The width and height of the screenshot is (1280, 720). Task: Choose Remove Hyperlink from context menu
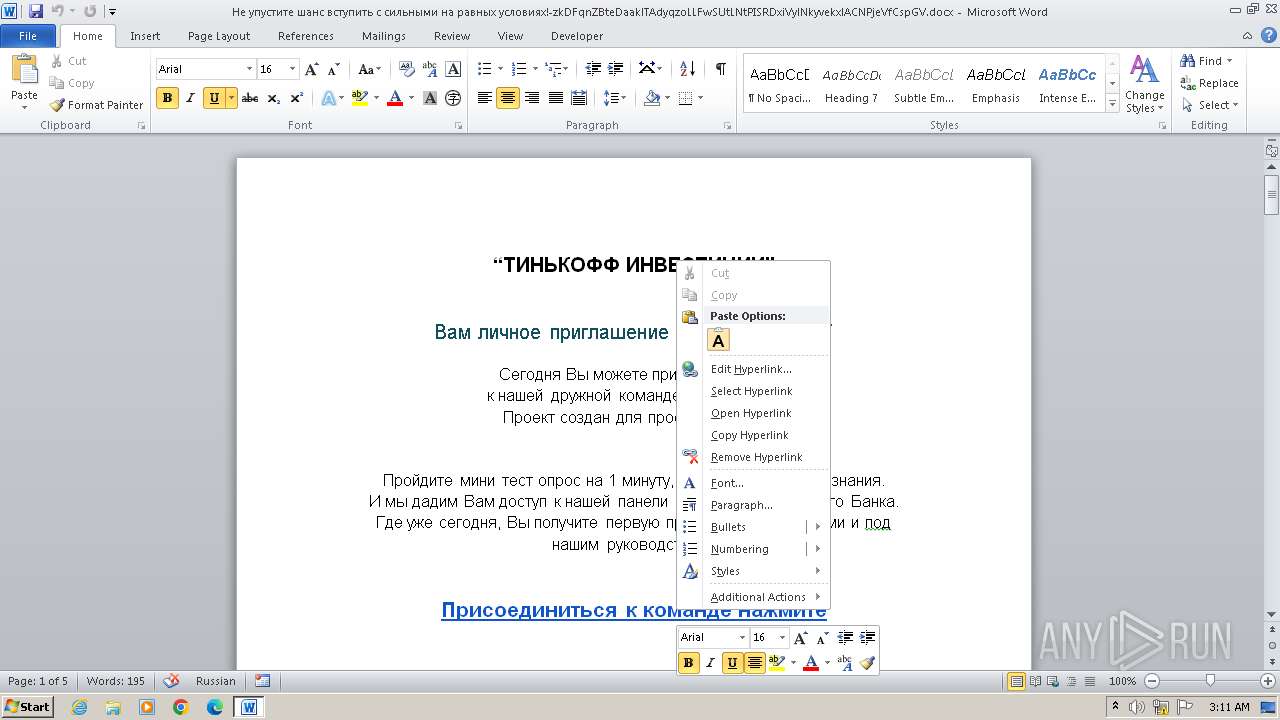754,457
